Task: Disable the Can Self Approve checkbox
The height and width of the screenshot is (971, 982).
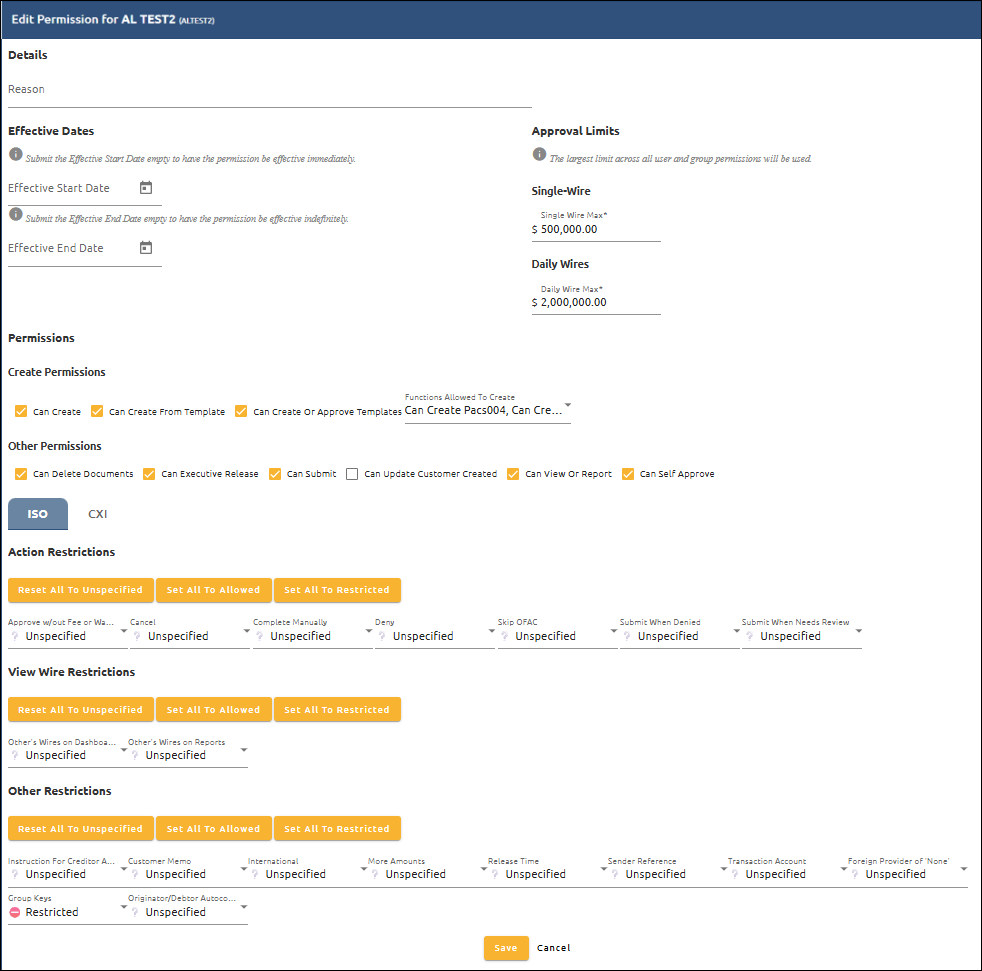Action: pos(628,473)
